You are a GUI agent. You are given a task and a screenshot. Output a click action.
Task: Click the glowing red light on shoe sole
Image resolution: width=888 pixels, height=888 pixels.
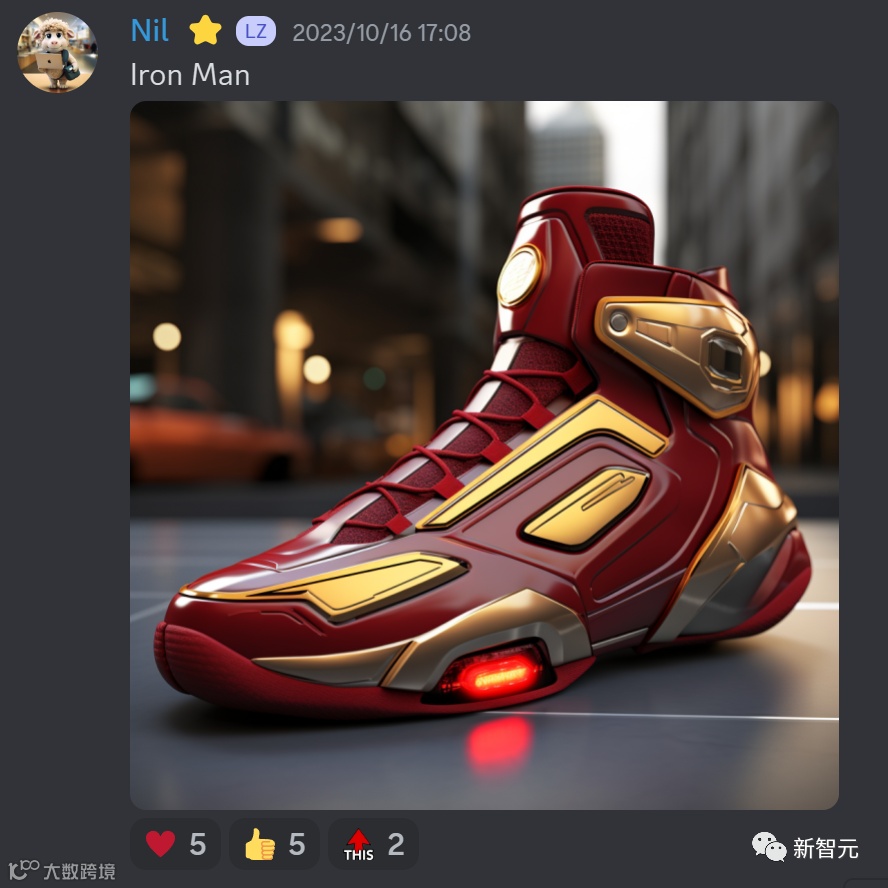pos(492,676)
